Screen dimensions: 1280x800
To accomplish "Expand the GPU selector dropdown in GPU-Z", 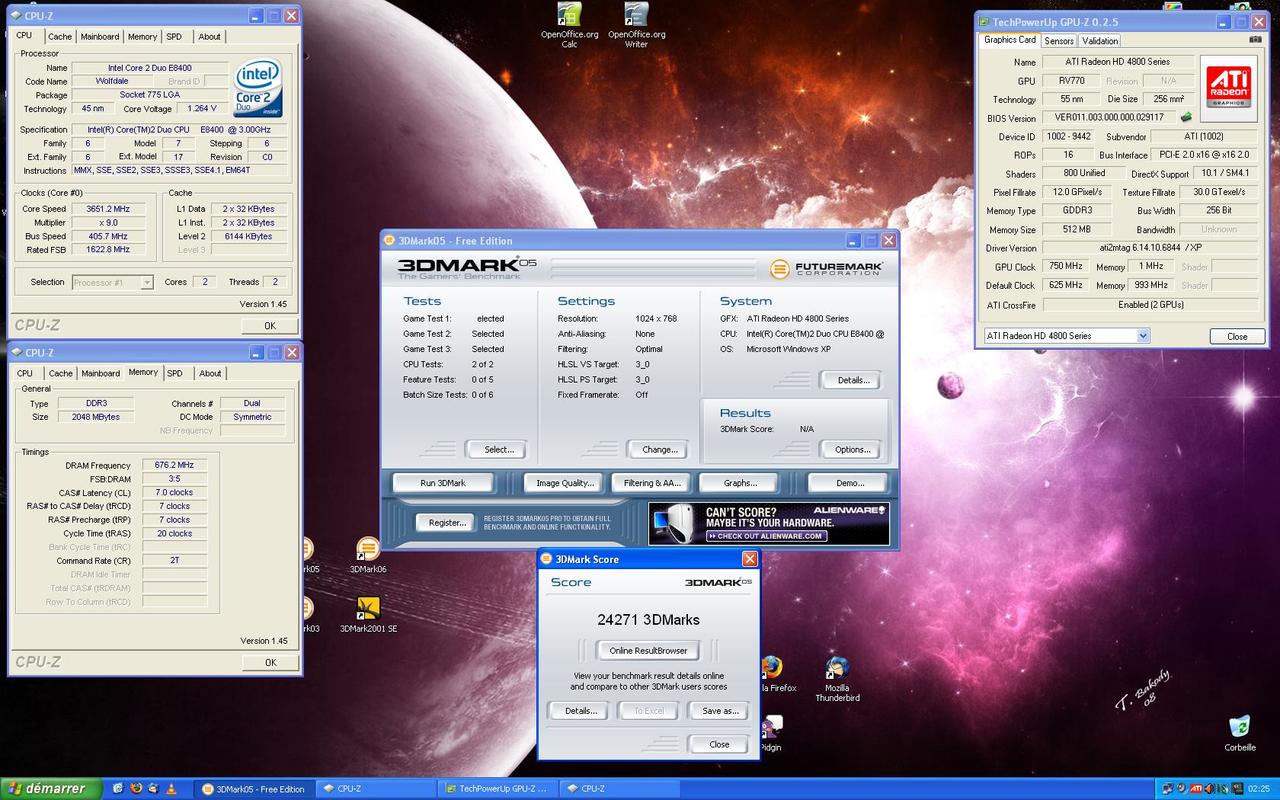I will click(1143, 336).
